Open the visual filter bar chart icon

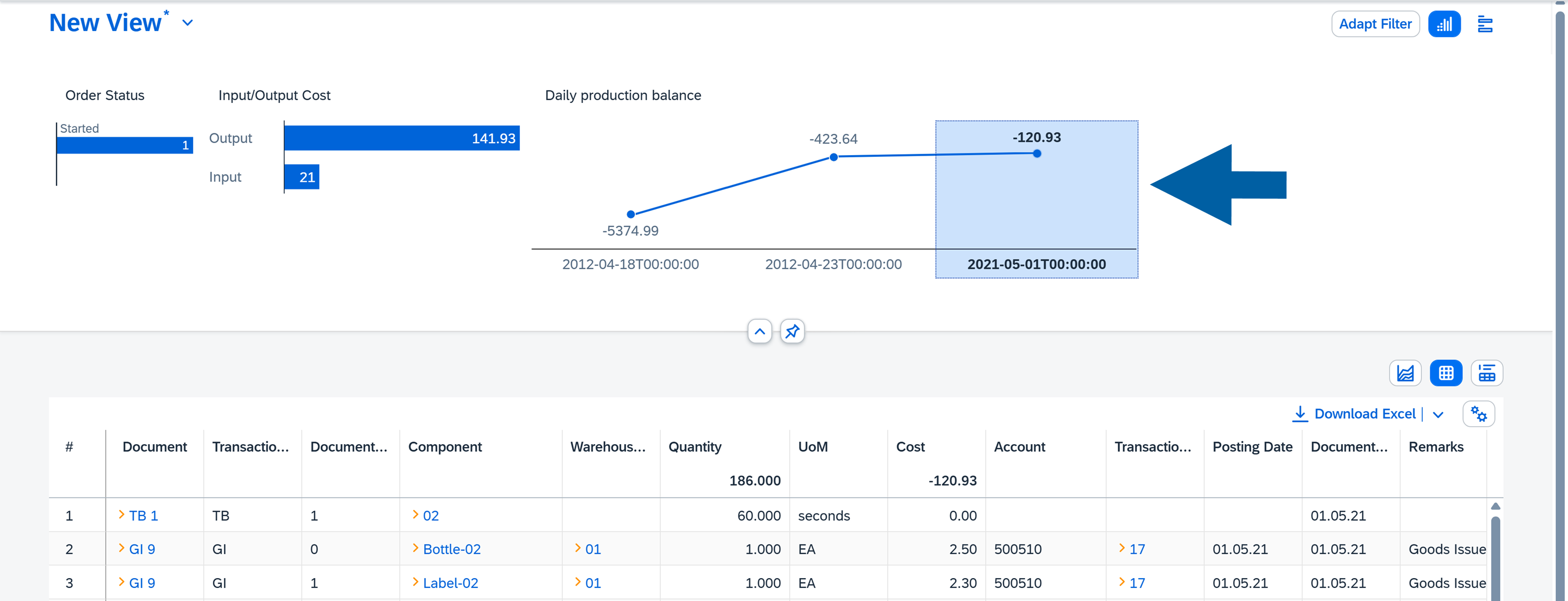[1445, 24]
